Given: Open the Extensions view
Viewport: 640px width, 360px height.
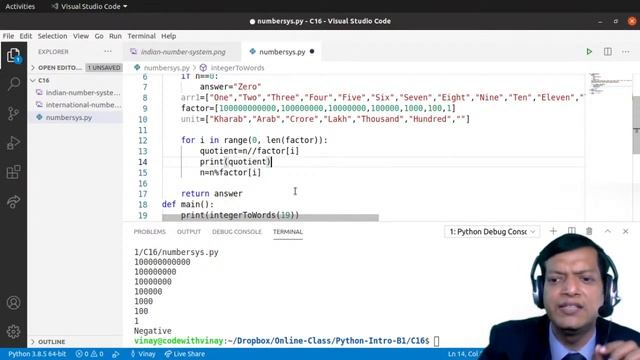Looking at the screenshot, I should [x=13, y=172].
